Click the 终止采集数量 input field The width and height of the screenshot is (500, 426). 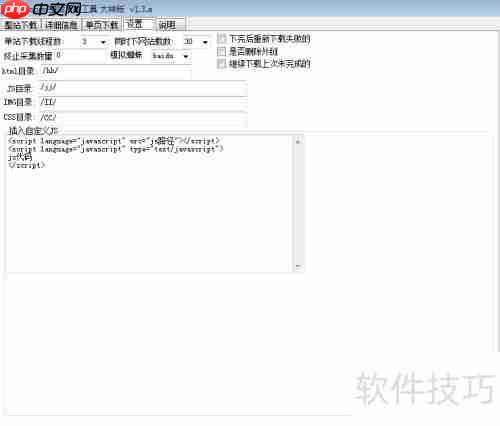[x=79, y=55]
